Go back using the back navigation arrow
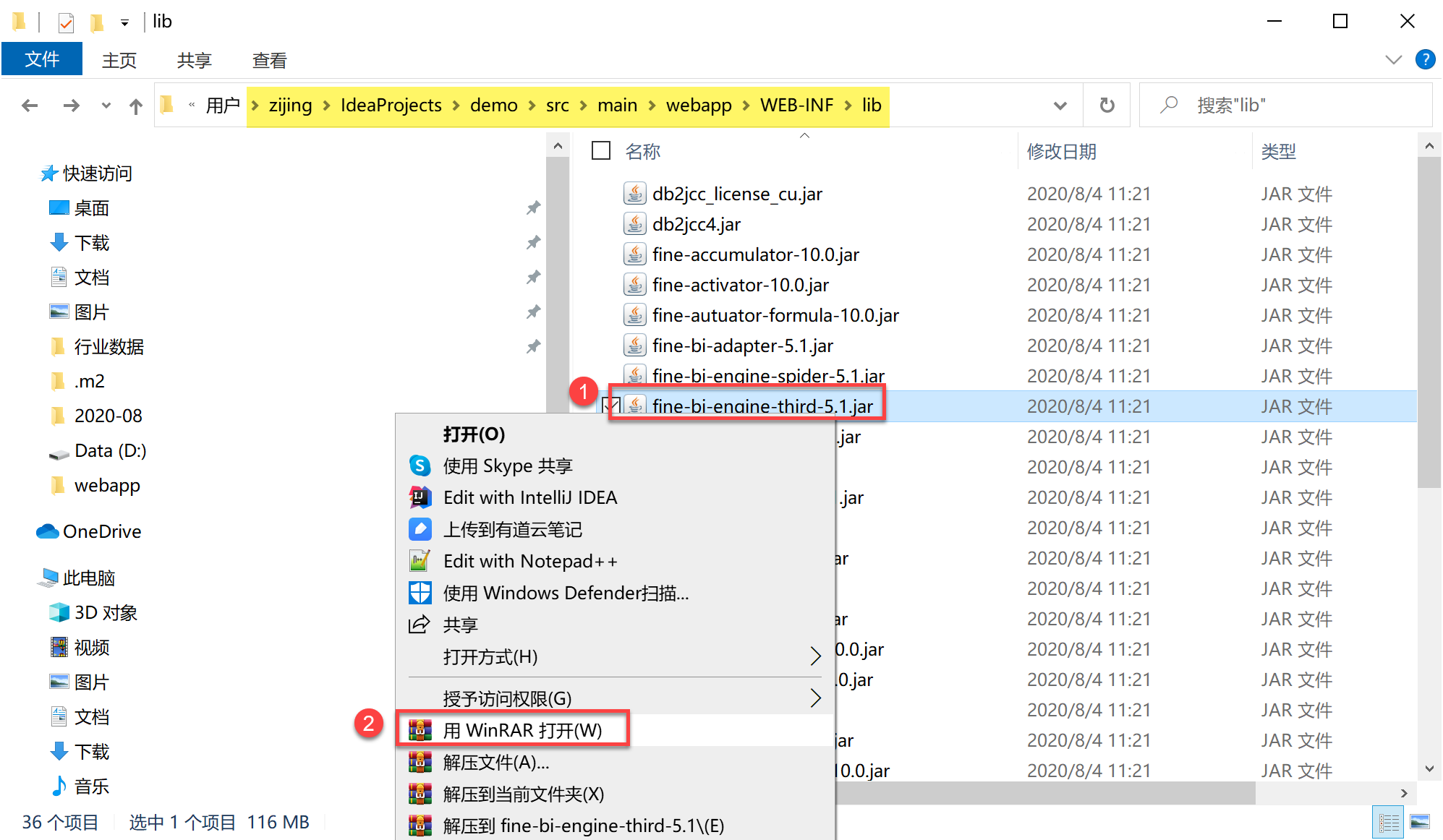 (x=29, y=105)
